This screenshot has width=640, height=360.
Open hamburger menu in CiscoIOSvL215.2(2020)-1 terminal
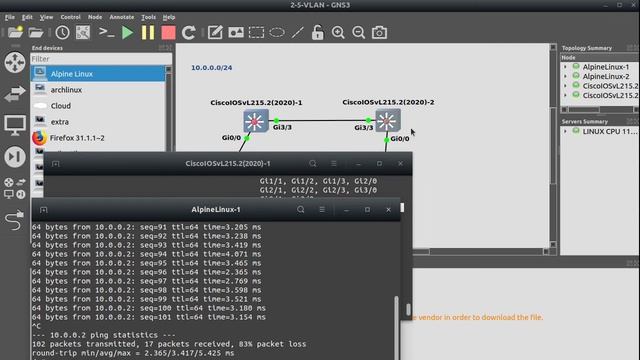(x=334, y=163)
